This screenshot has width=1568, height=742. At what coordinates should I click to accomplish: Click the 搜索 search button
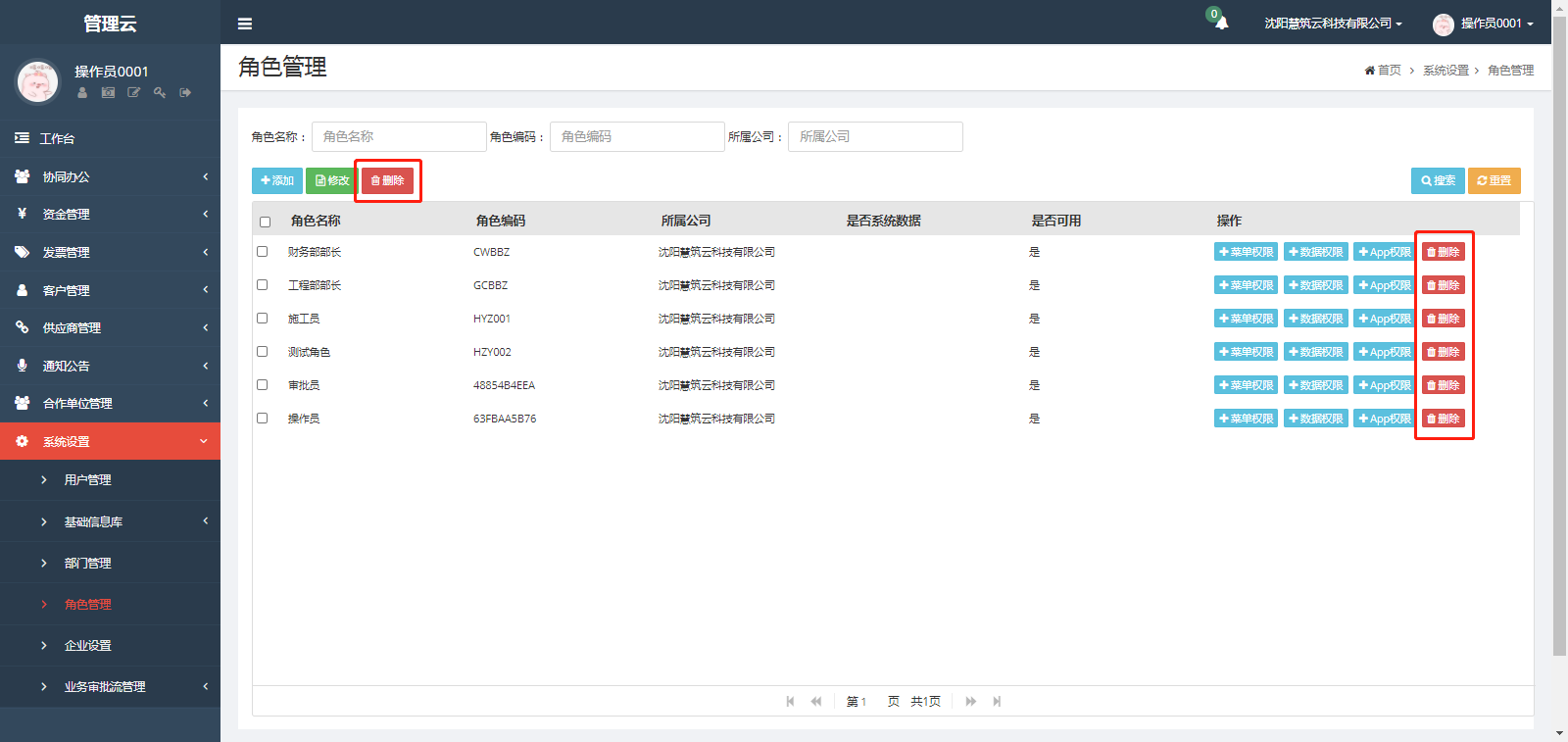[x=1438, y=180]
